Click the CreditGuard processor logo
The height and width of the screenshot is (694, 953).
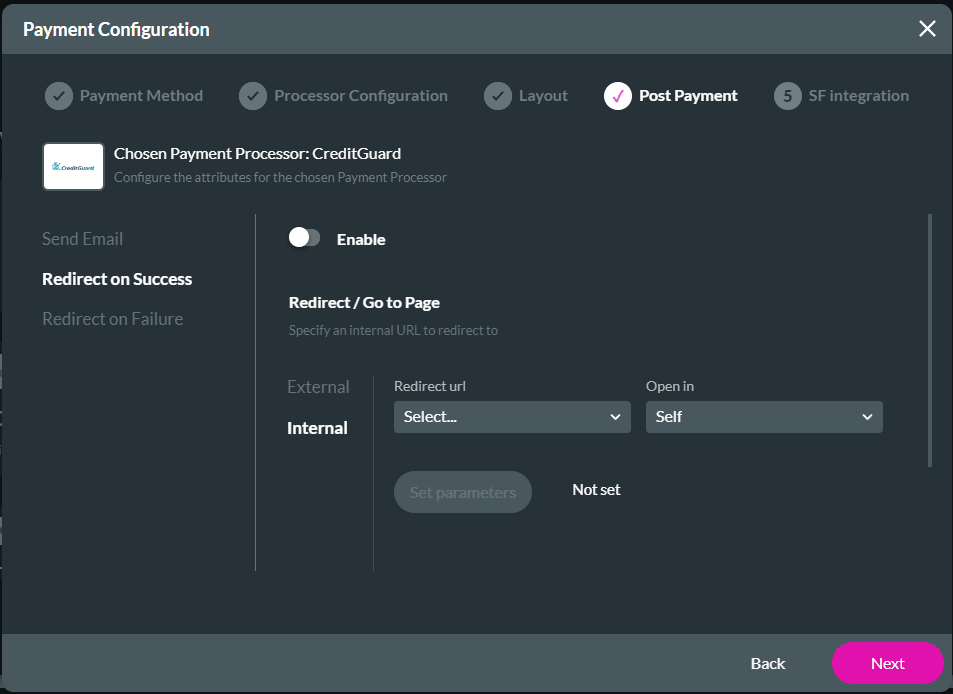click(x=73, y=167)
